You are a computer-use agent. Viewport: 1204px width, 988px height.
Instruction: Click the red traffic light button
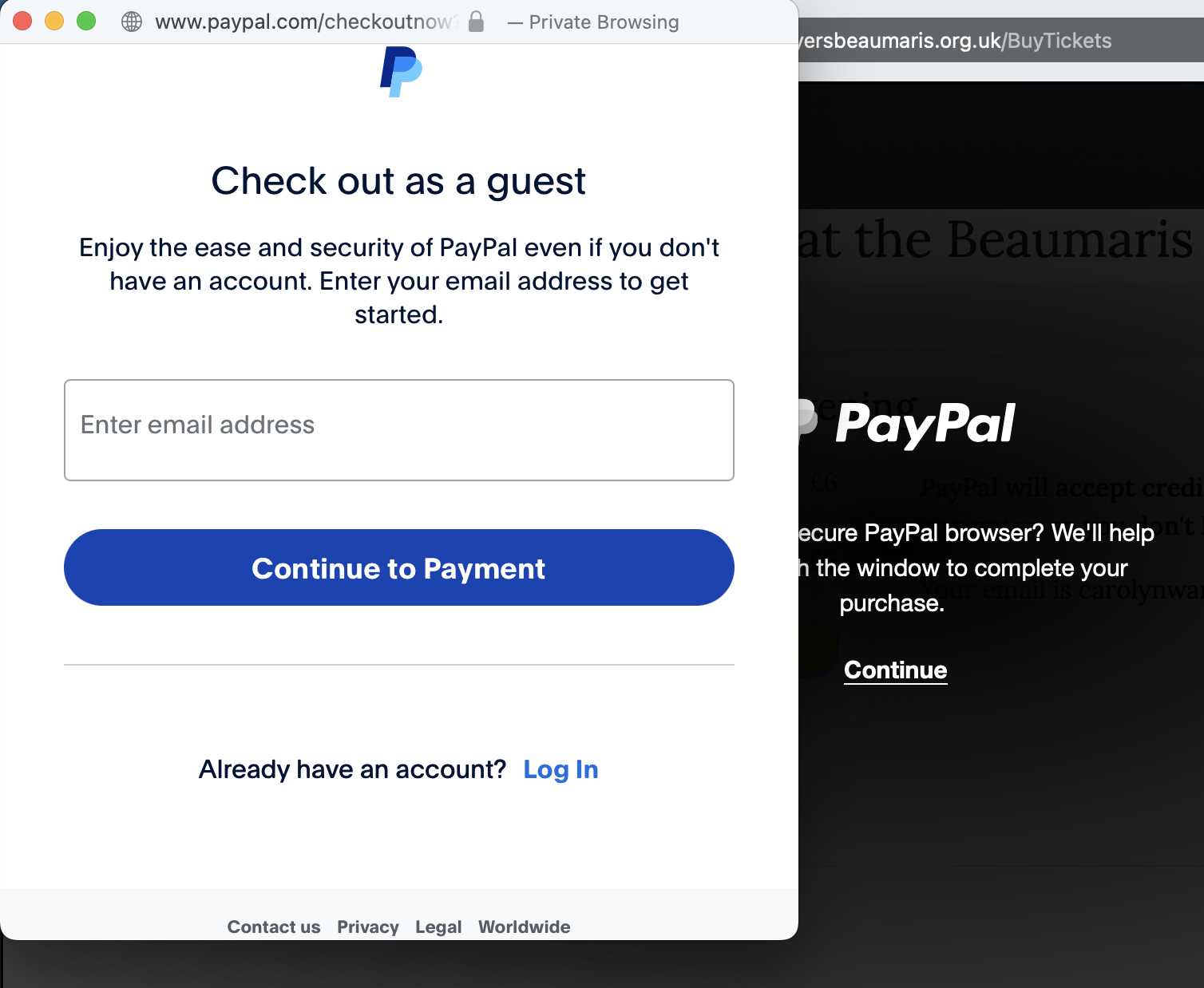[x=22, y=21]
